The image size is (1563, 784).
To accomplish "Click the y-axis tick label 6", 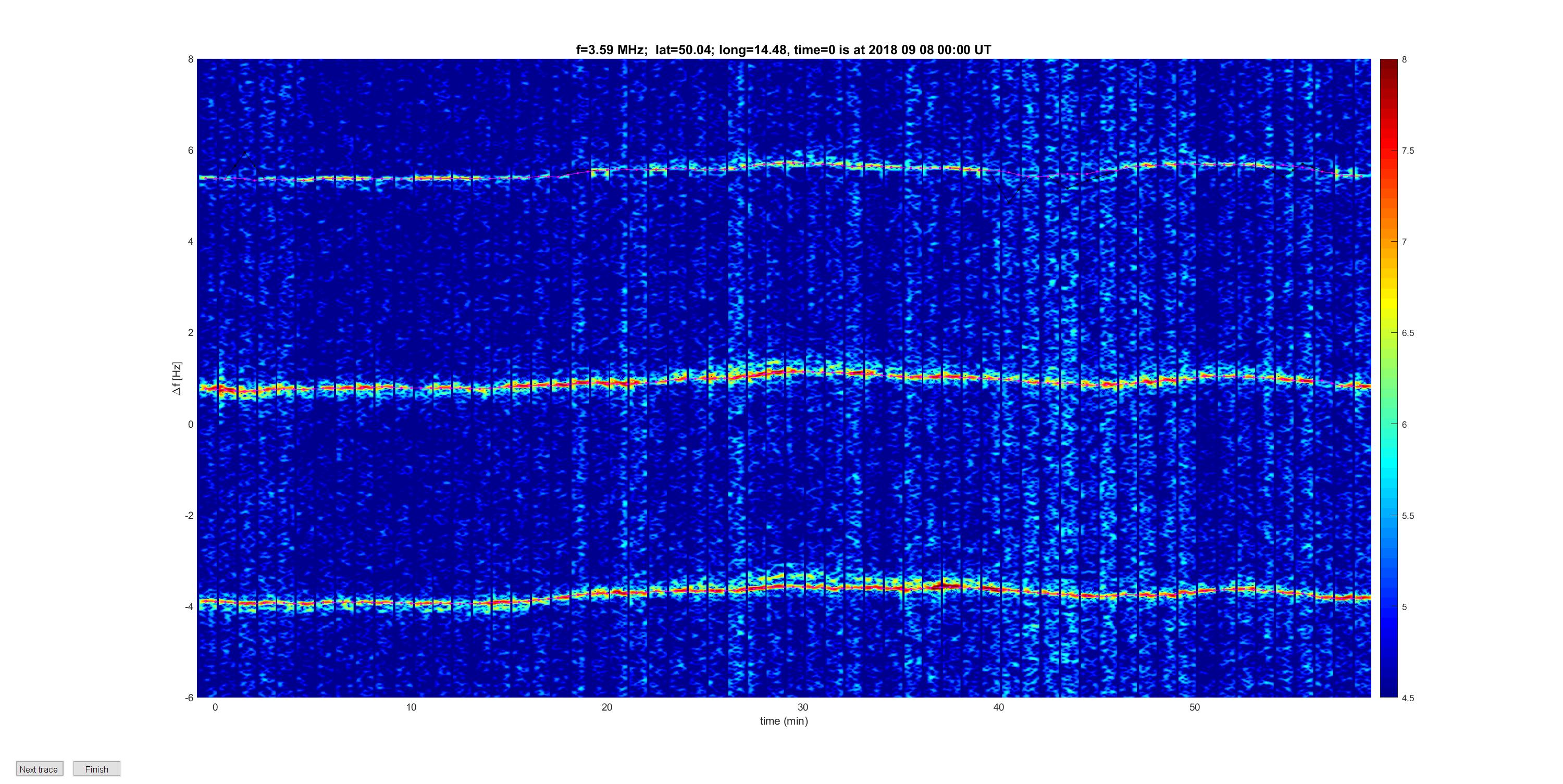I will coord(191,151).
